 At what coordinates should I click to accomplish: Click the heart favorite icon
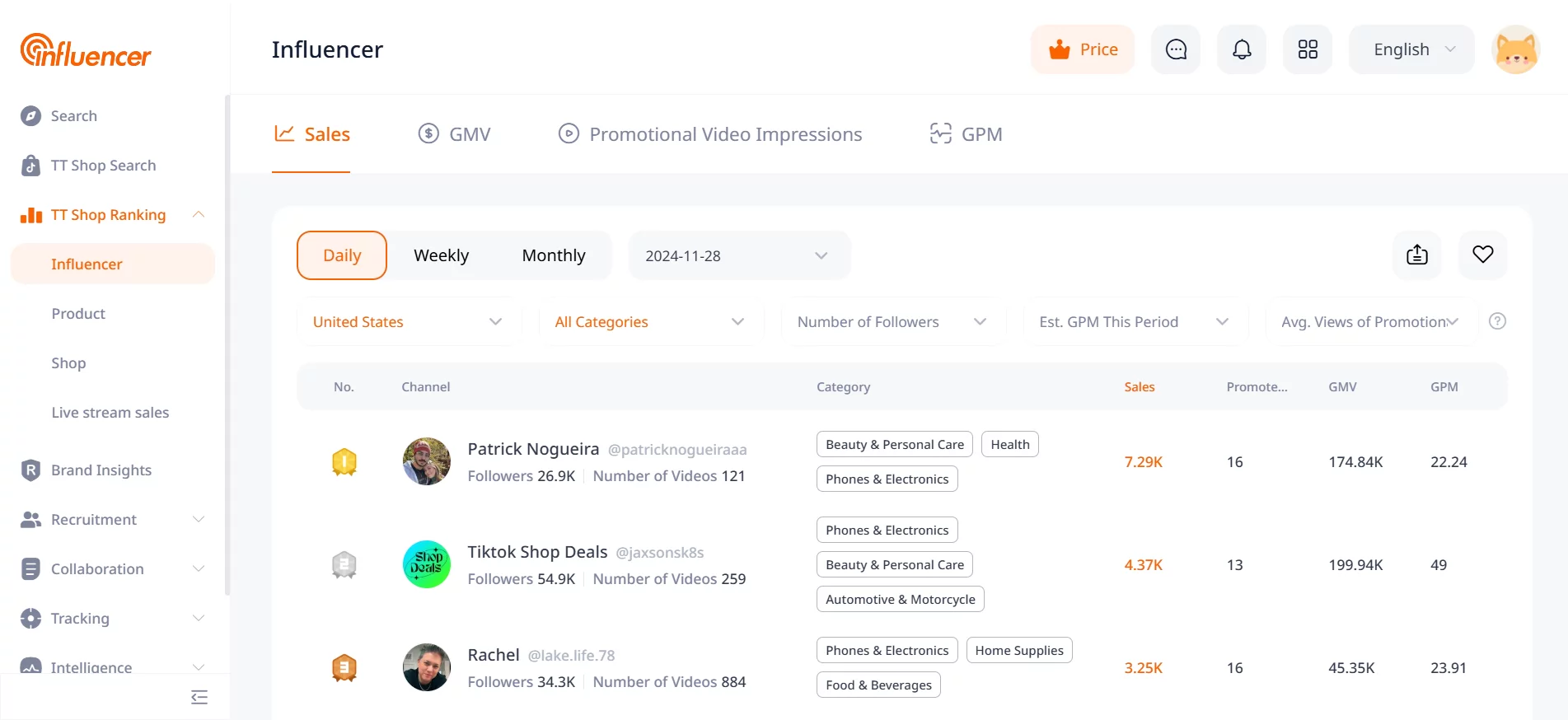(x=1483, y=255)
